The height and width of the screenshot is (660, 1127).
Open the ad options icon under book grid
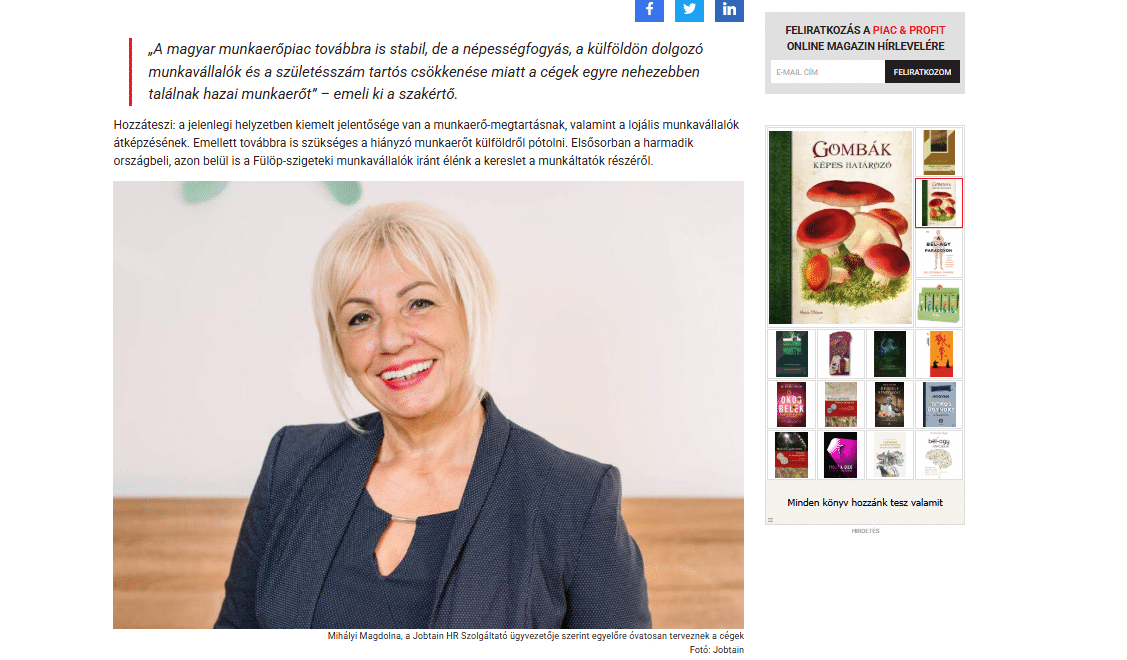point(770,520)
